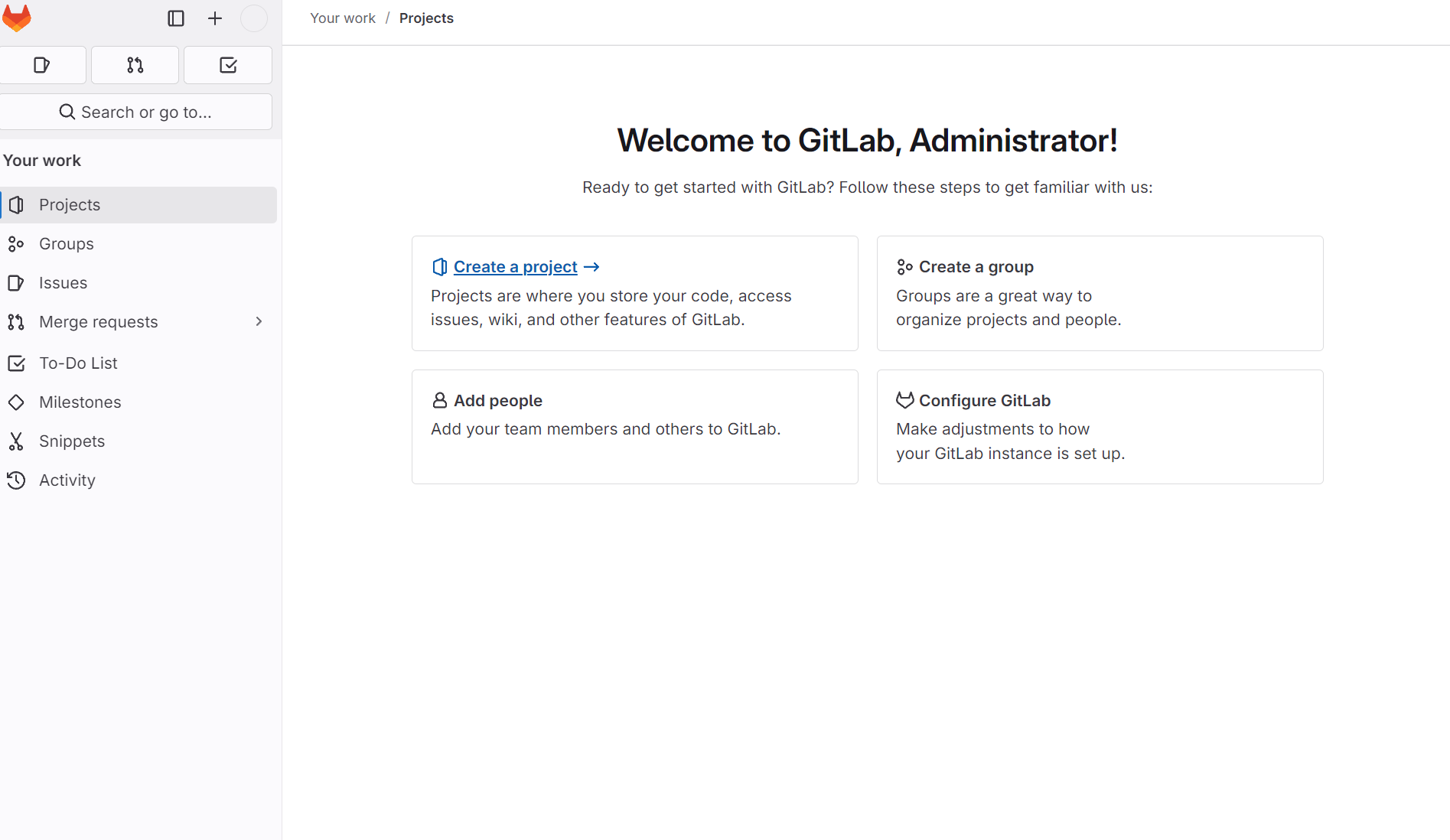Click the Add people heading
Image resolution: width=1450 pixels, height=840 pixels.
pos(498,401)
